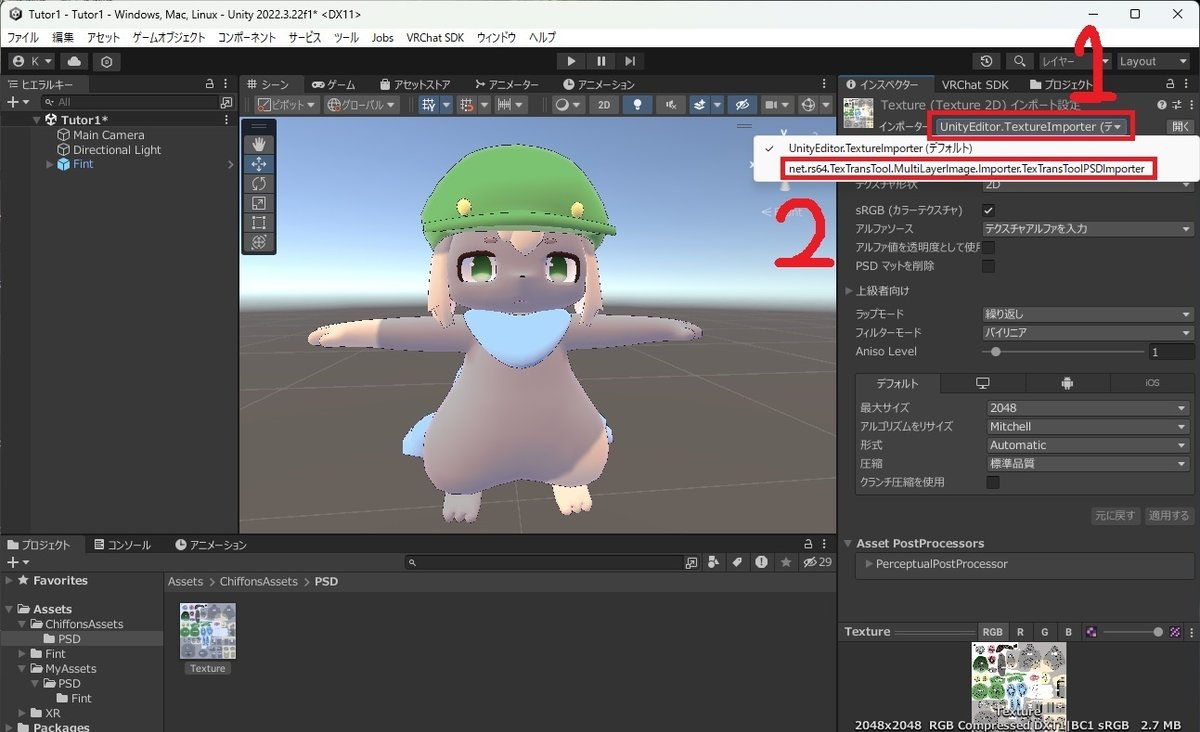Toggle scene lighting bulb icon
This screenshot has width=1200, height=732.
(x=636, y=104)
